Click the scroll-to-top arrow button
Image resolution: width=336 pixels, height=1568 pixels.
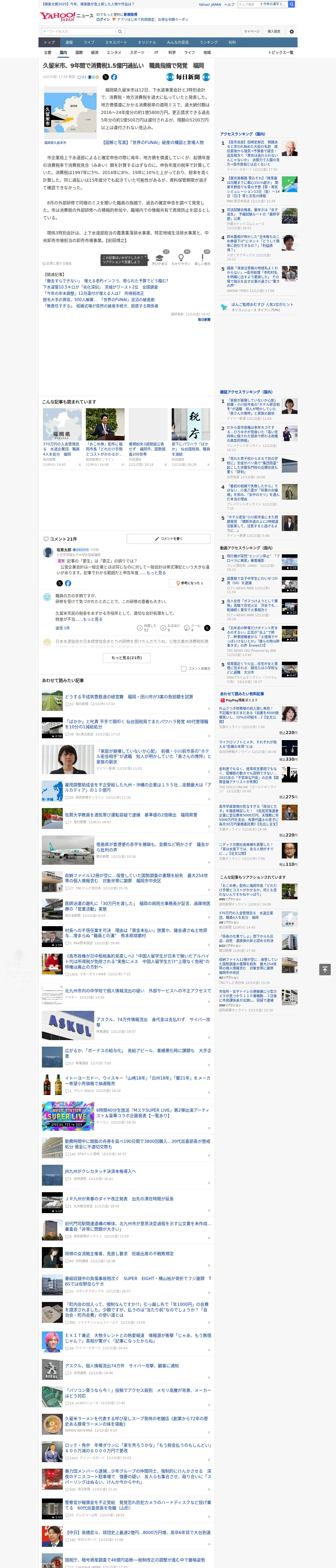point(325,969)
